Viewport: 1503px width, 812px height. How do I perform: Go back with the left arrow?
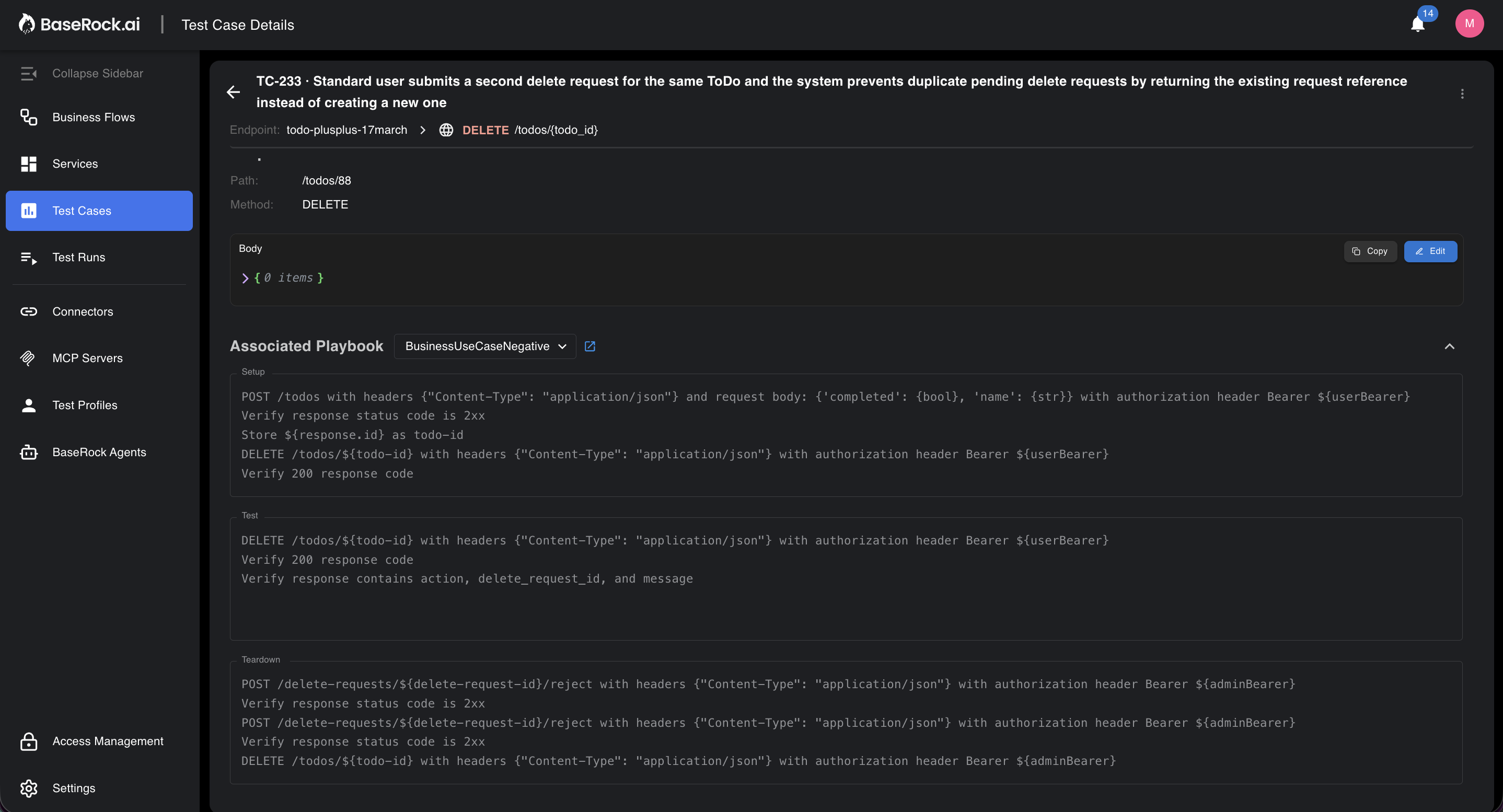click(234, 92)
